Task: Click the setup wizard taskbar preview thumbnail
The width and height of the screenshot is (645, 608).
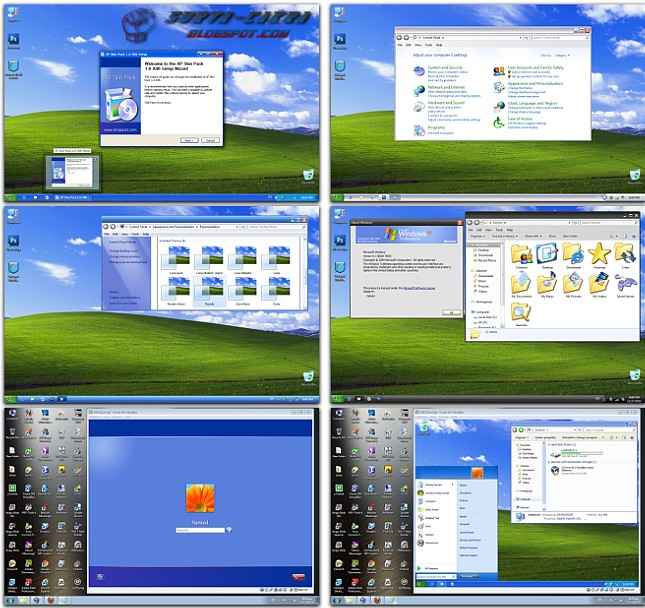Action: point(72,172)
